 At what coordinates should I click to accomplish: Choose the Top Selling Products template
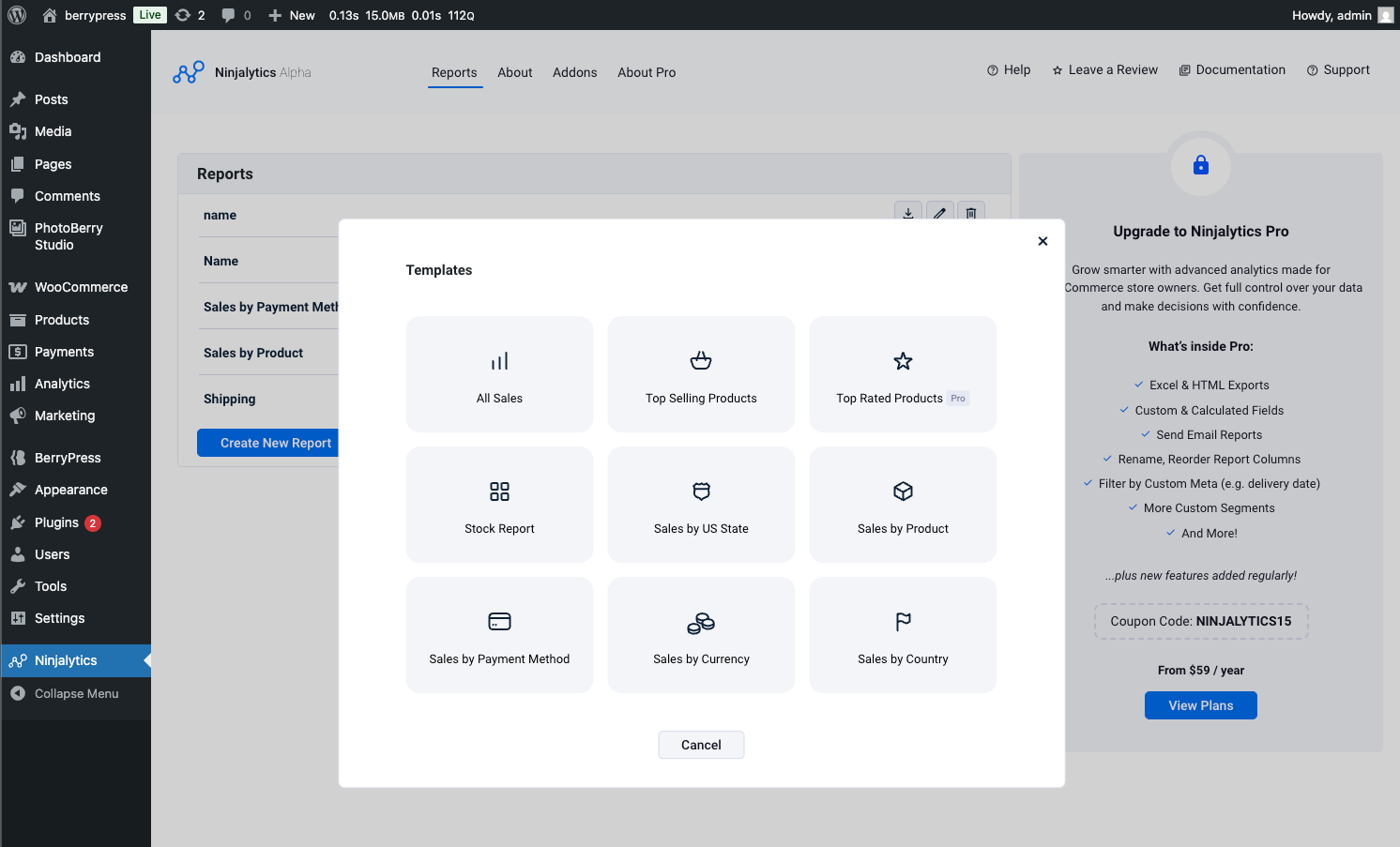click(x=701, y=373)
